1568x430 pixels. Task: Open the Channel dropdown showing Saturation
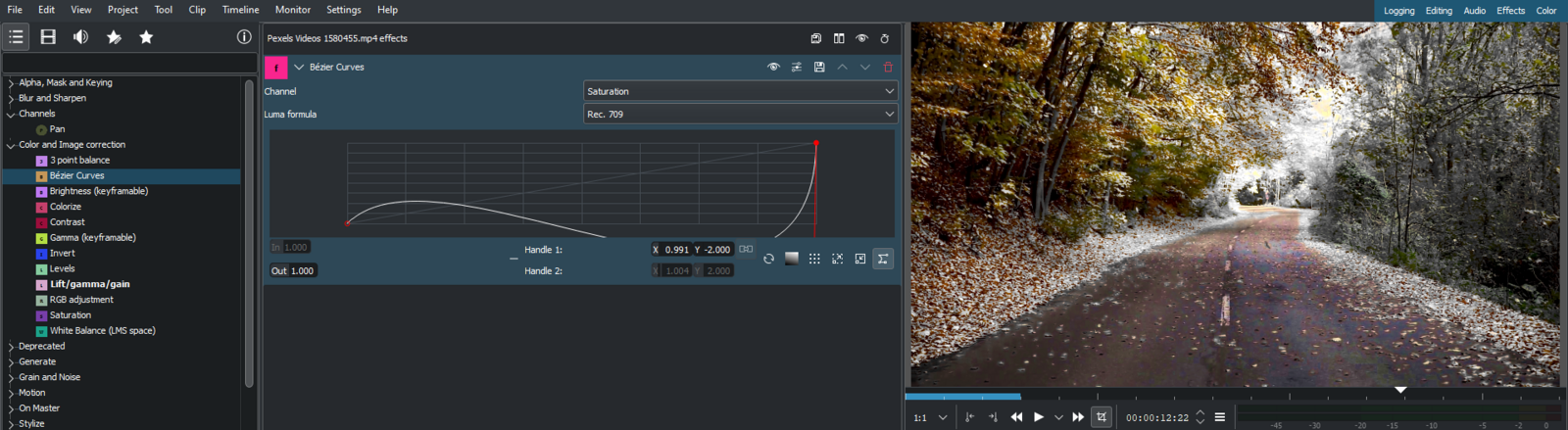coord(740,91)
